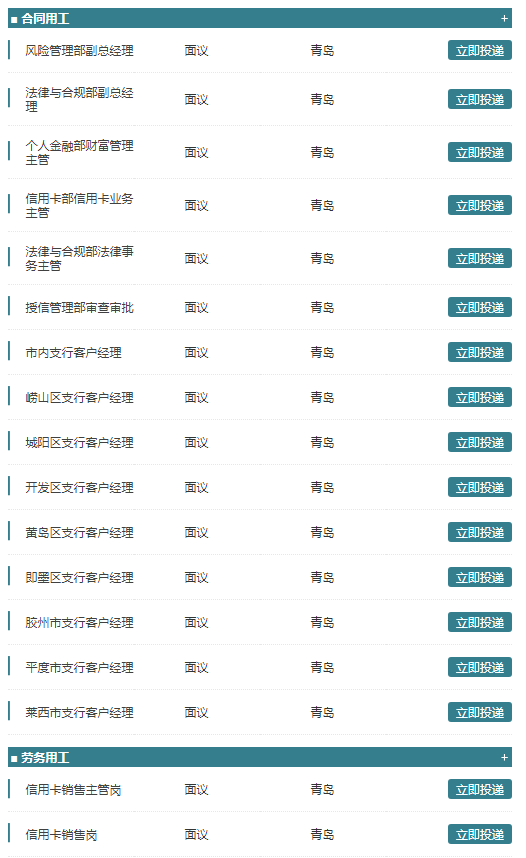Expand the 合同用工 section plus icon
Screen dimensions: 526x858
coord(504,19)
